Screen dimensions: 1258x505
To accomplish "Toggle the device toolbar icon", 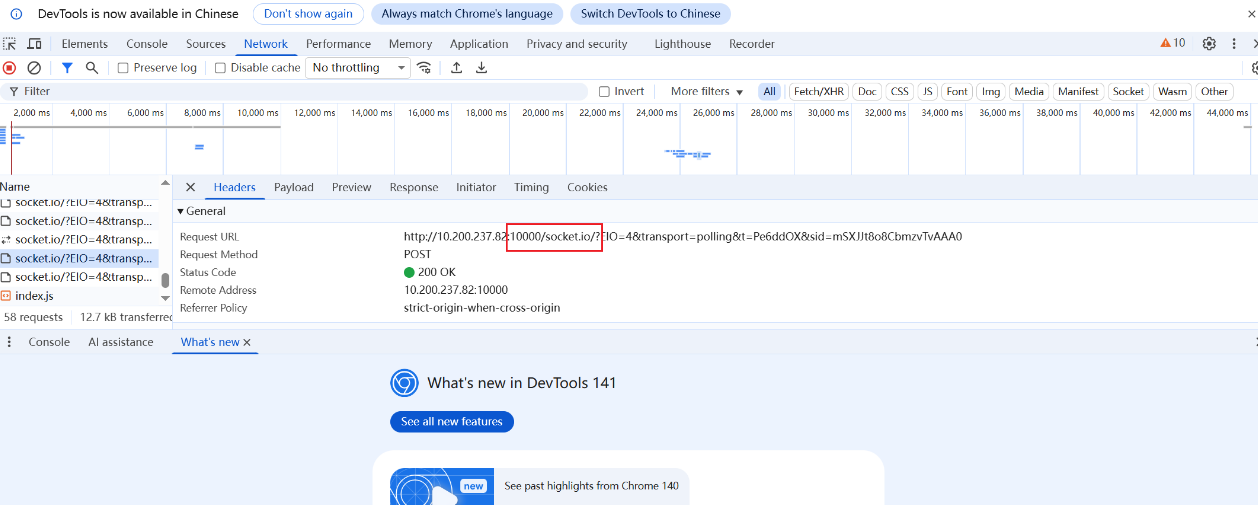I will (x=34, y=44).
